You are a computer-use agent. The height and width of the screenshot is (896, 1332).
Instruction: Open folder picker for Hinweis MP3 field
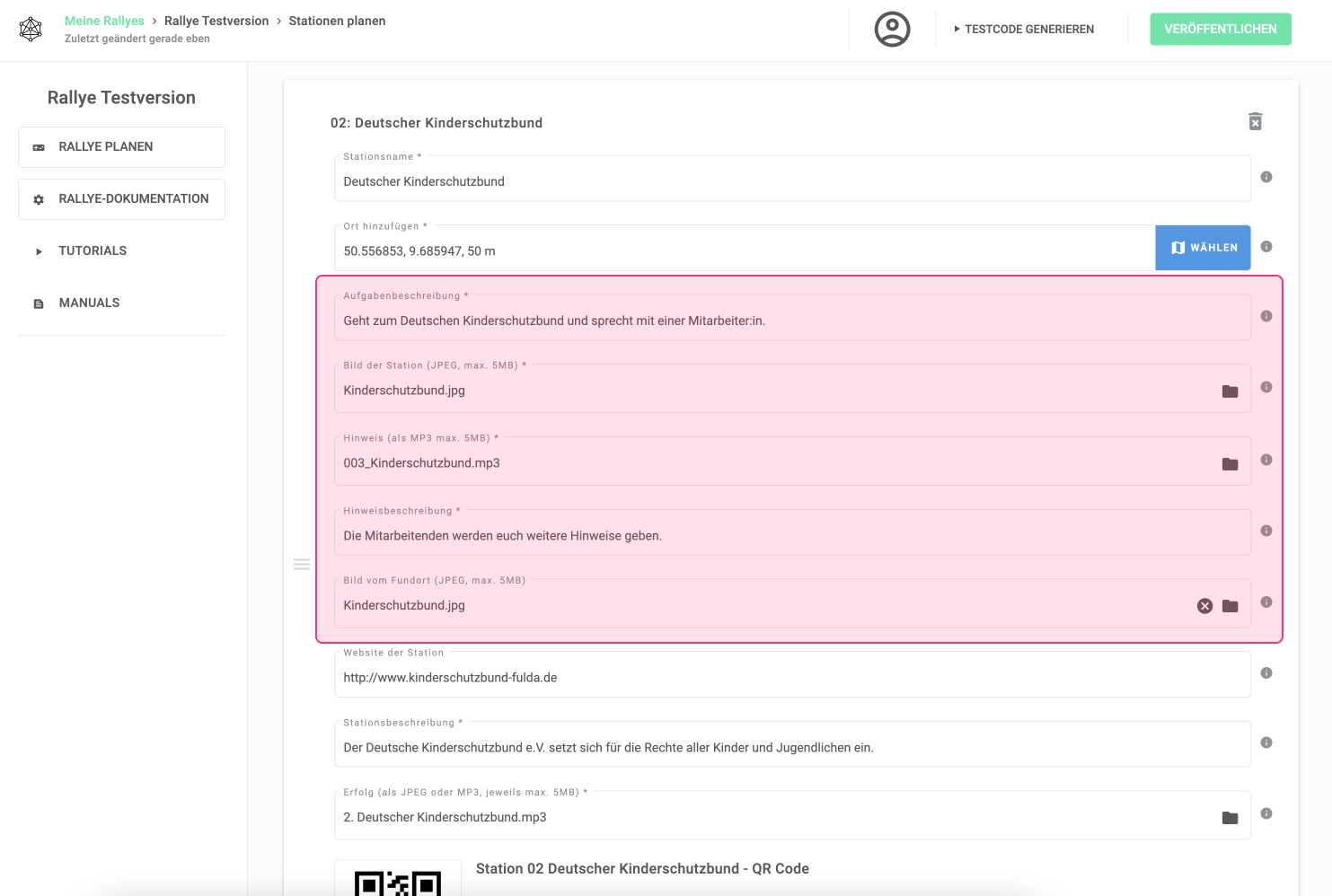[x=1230, y=464]
